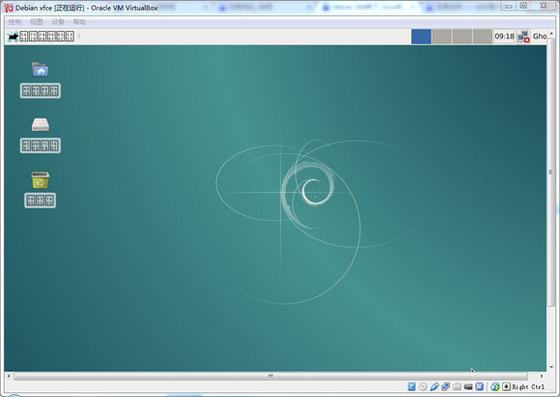Screen dimensions: 560x397
Task: Click the vertical scrollbar up arrow
Action: coord(551,34)
